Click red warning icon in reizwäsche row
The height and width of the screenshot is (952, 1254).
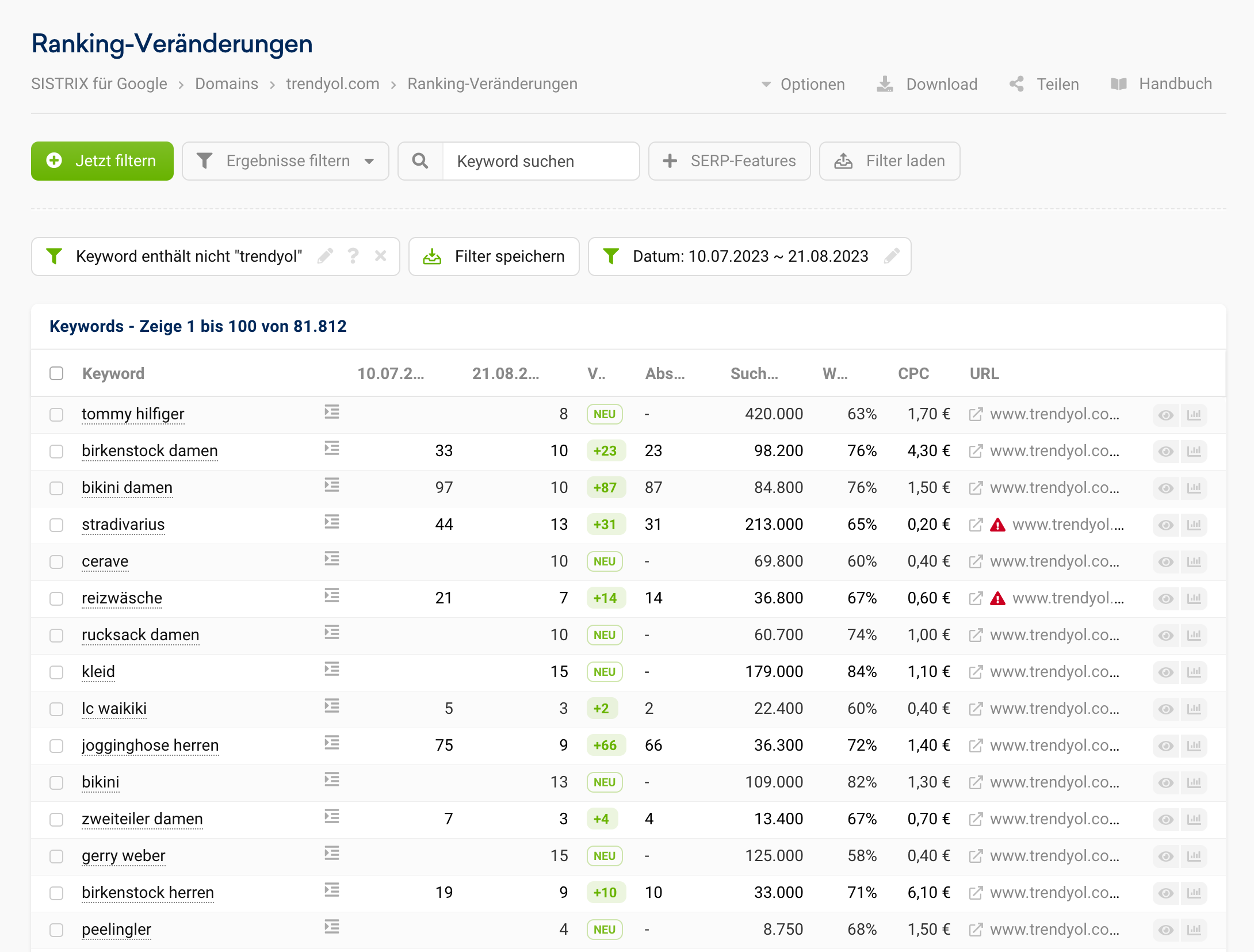(998, 598)
